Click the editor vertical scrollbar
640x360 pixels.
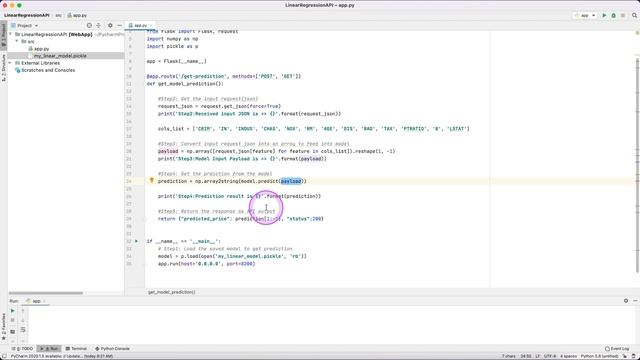(638, 165)
